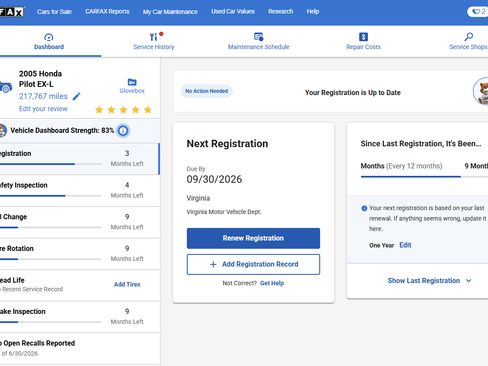Viewport: 488px width, 366px height.
Task: Open the Service History wrench icon
Action: click(x=154, y=37)
